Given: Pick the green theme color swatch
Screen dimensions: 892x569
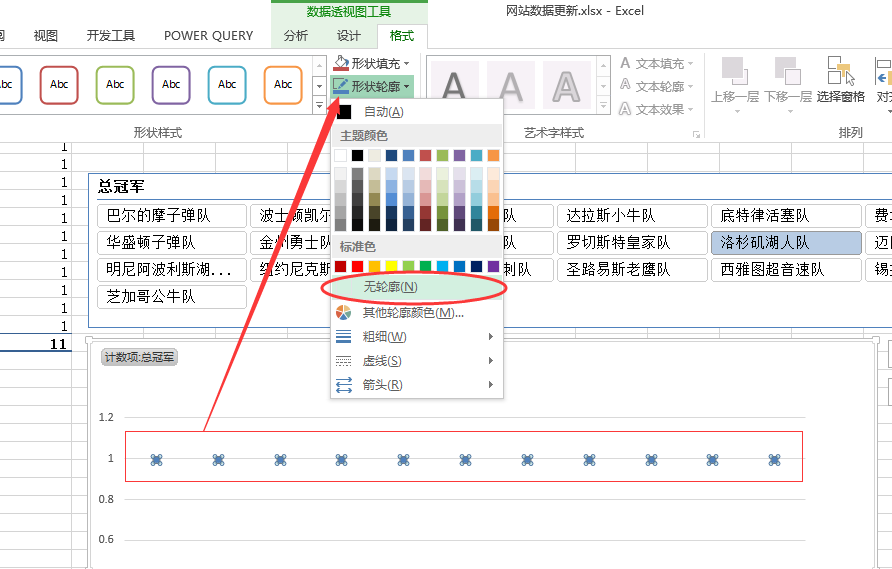Looking at the screenshot, I should (443, 155).
